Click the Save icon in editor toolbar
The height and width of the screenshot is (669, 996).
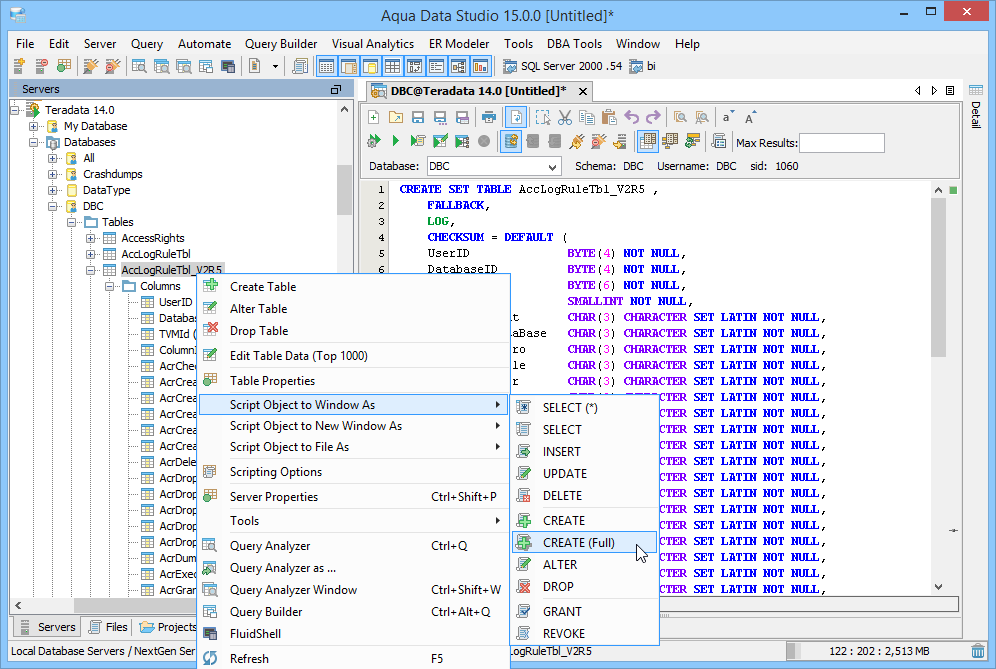click(417, 118)
